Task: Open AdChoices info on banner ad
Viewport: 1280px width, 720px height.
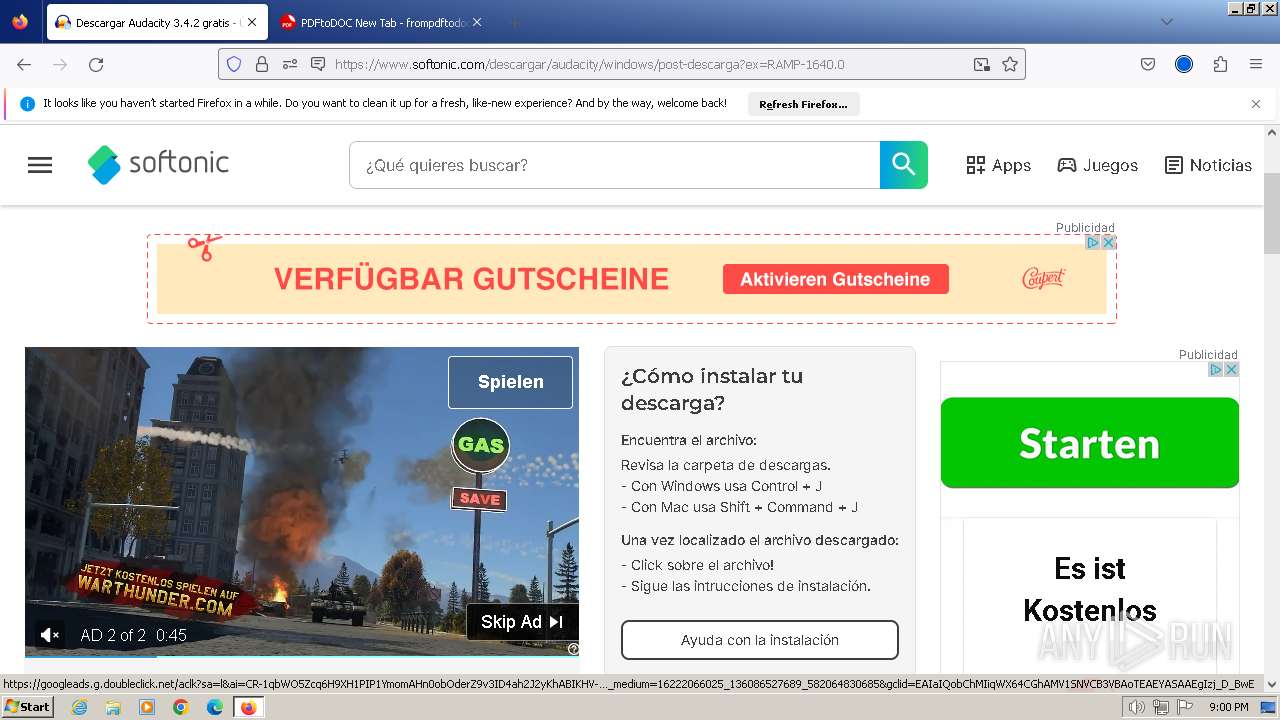Action: click(1093, 242)
